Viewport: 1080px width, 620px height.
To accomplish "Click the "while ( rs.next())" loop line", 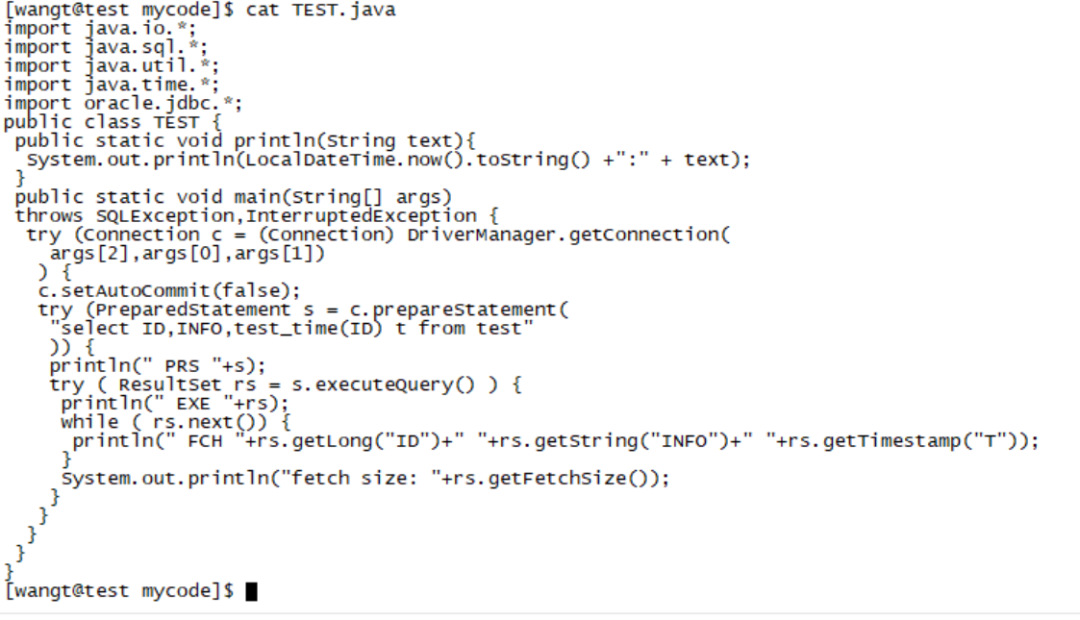I will click(x=175, y=423).
